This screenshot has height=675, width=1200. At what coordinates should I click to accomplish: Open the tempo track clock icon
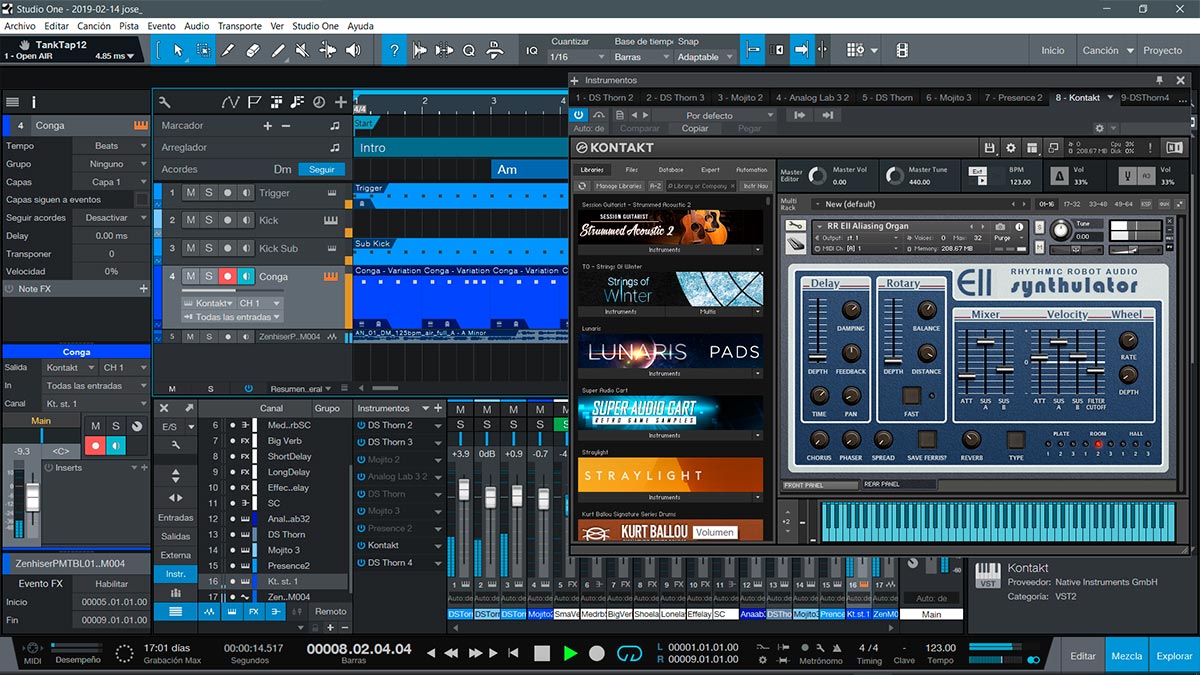[319, 102]
